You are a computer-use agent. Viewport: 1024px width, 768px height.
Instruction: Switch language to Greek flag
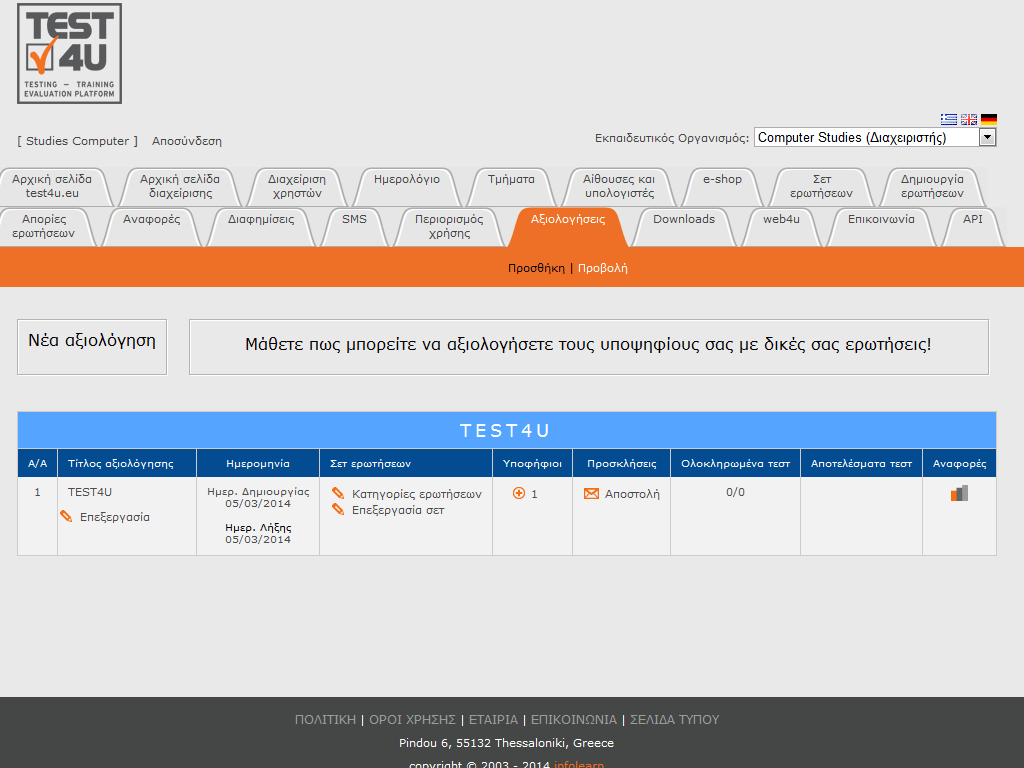(x=949, y=120)
